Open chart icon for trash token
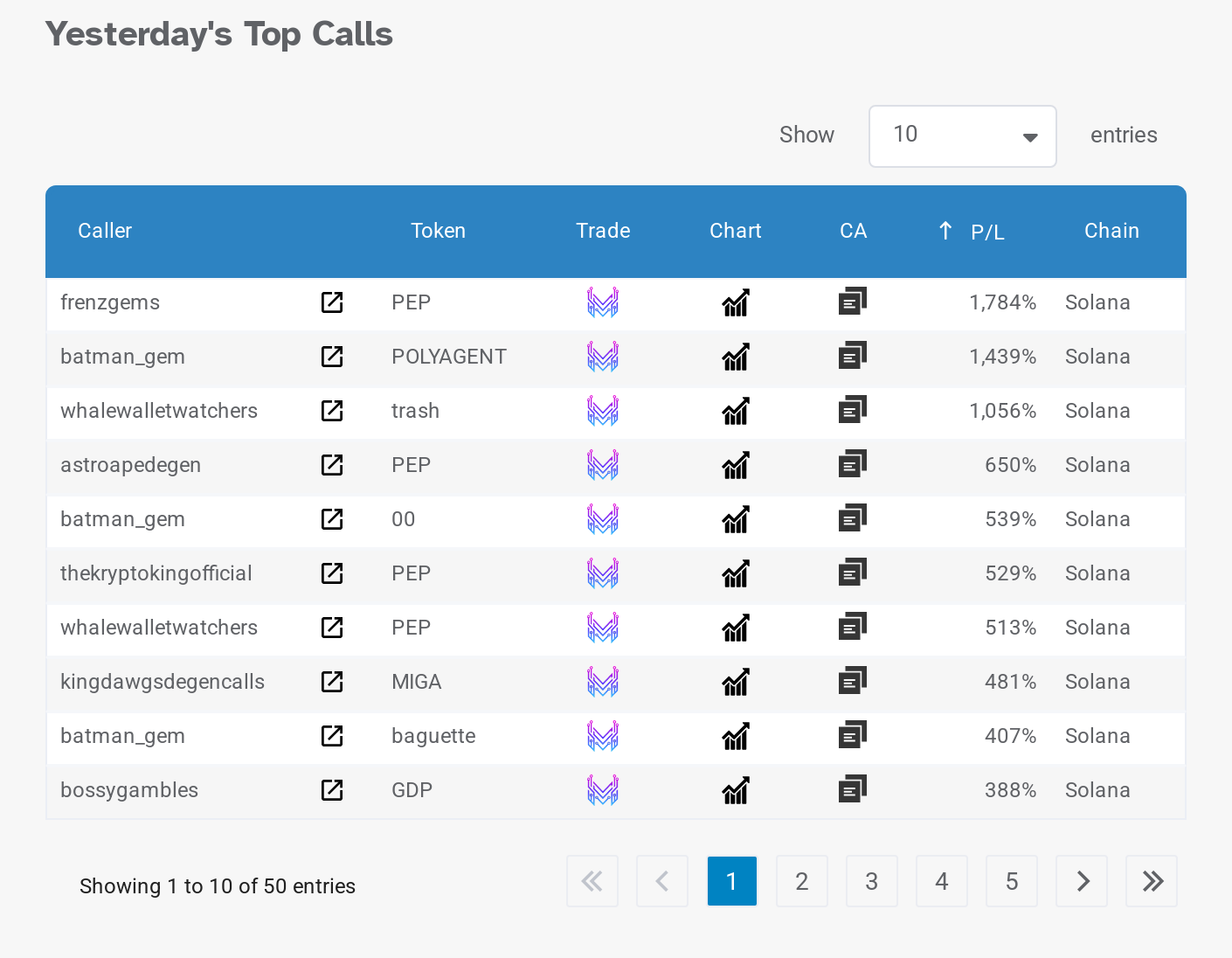Image resolution: width=1232 pixels, height=958 pixels. [x=736, y=411]
